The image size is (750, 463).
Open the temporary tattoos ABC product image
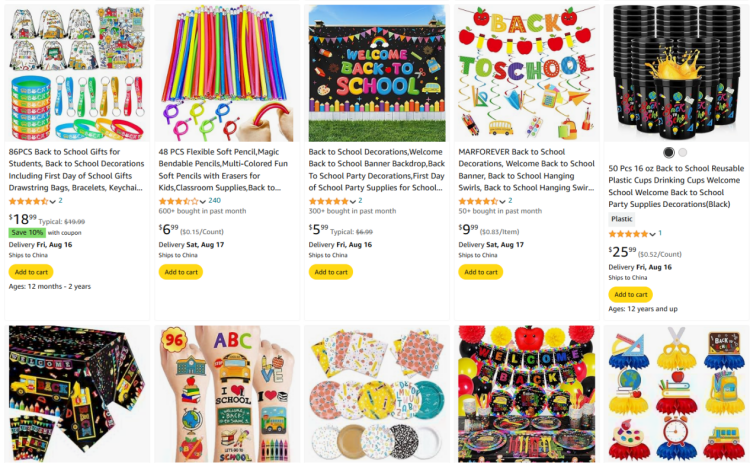coord(227,394)
